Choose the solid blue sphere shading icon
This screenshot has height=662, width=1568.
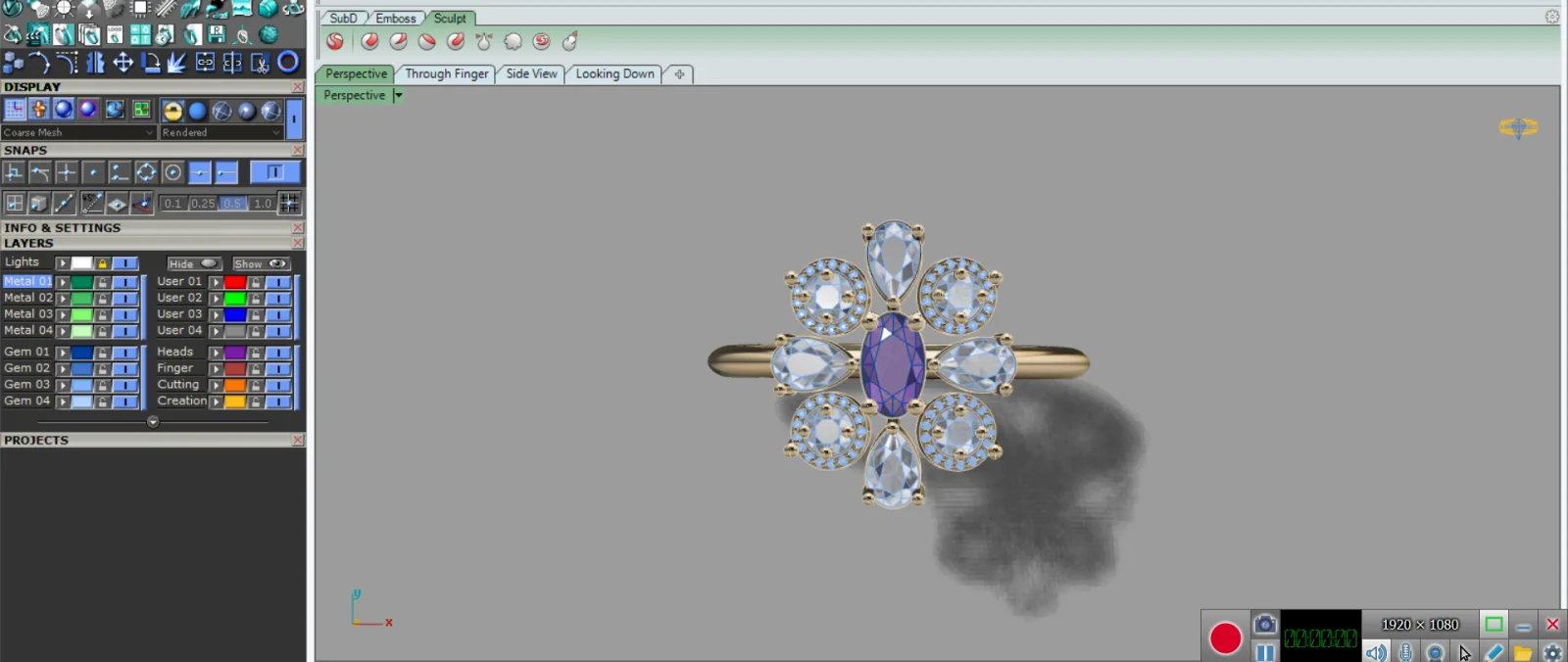[x=197, y=111]
